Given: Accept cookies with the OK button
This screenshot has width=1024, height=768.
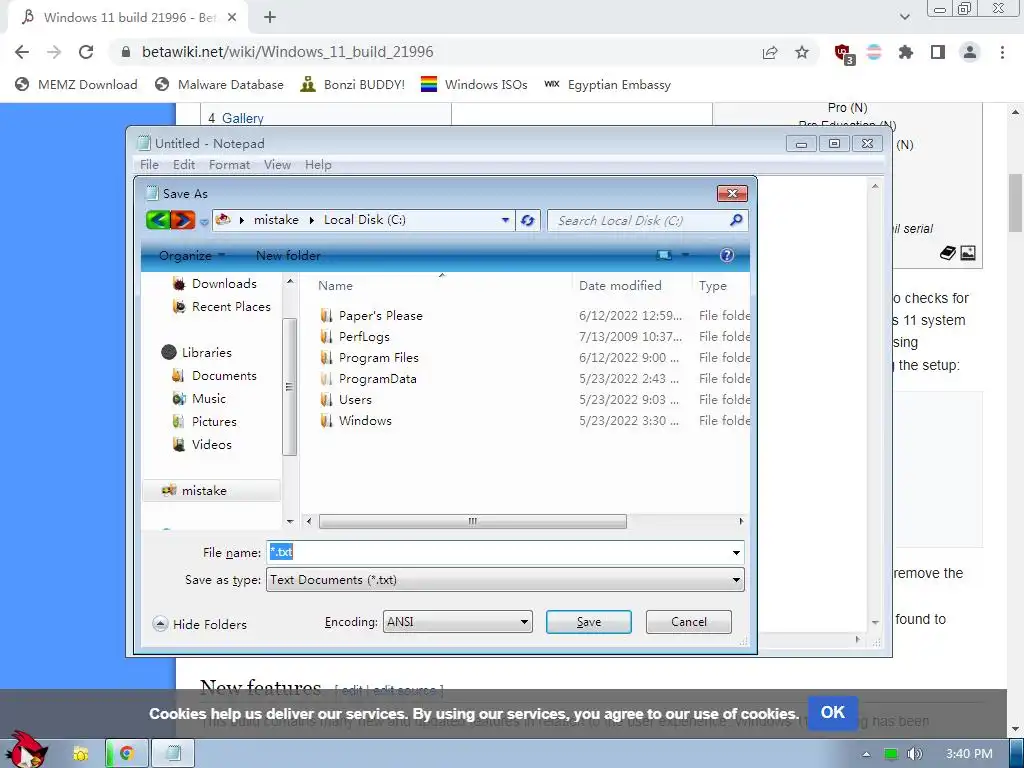Looking at the screenshot, I should [x=833, y=712].
